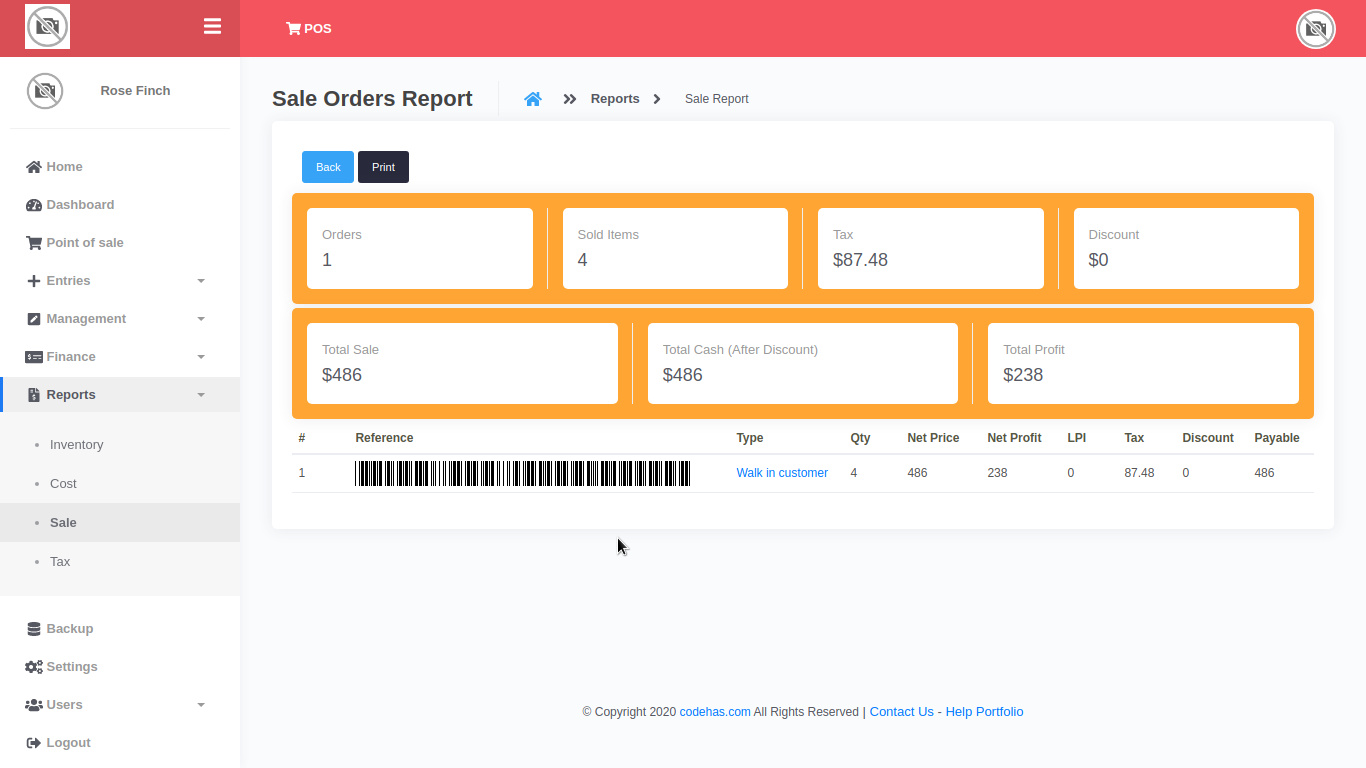This screenshot has height=768, width=1366.
Task: Click the POS cart icon in top bar
Action: coord(293,28)
